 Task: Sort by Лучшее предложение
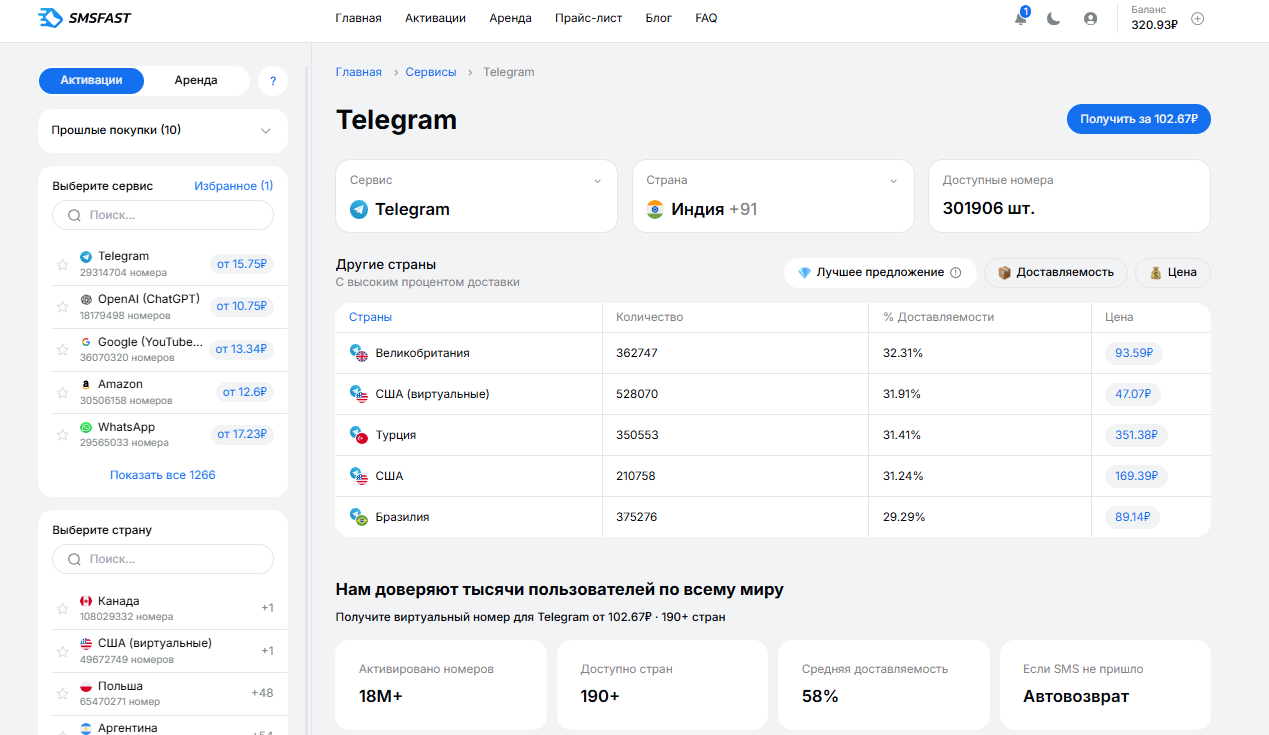point(880,272)
